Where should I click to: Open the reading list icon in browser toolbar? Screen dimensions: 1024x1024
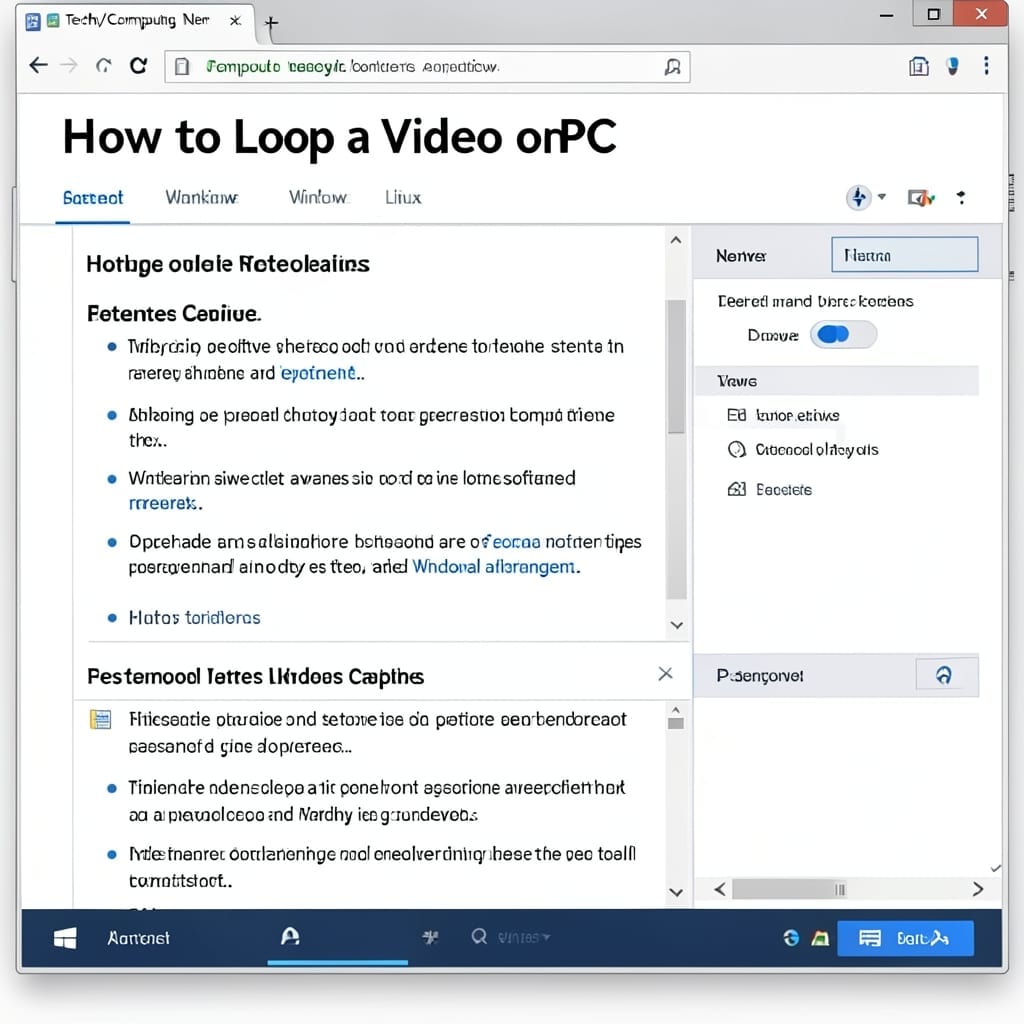(x=919, y=67)
